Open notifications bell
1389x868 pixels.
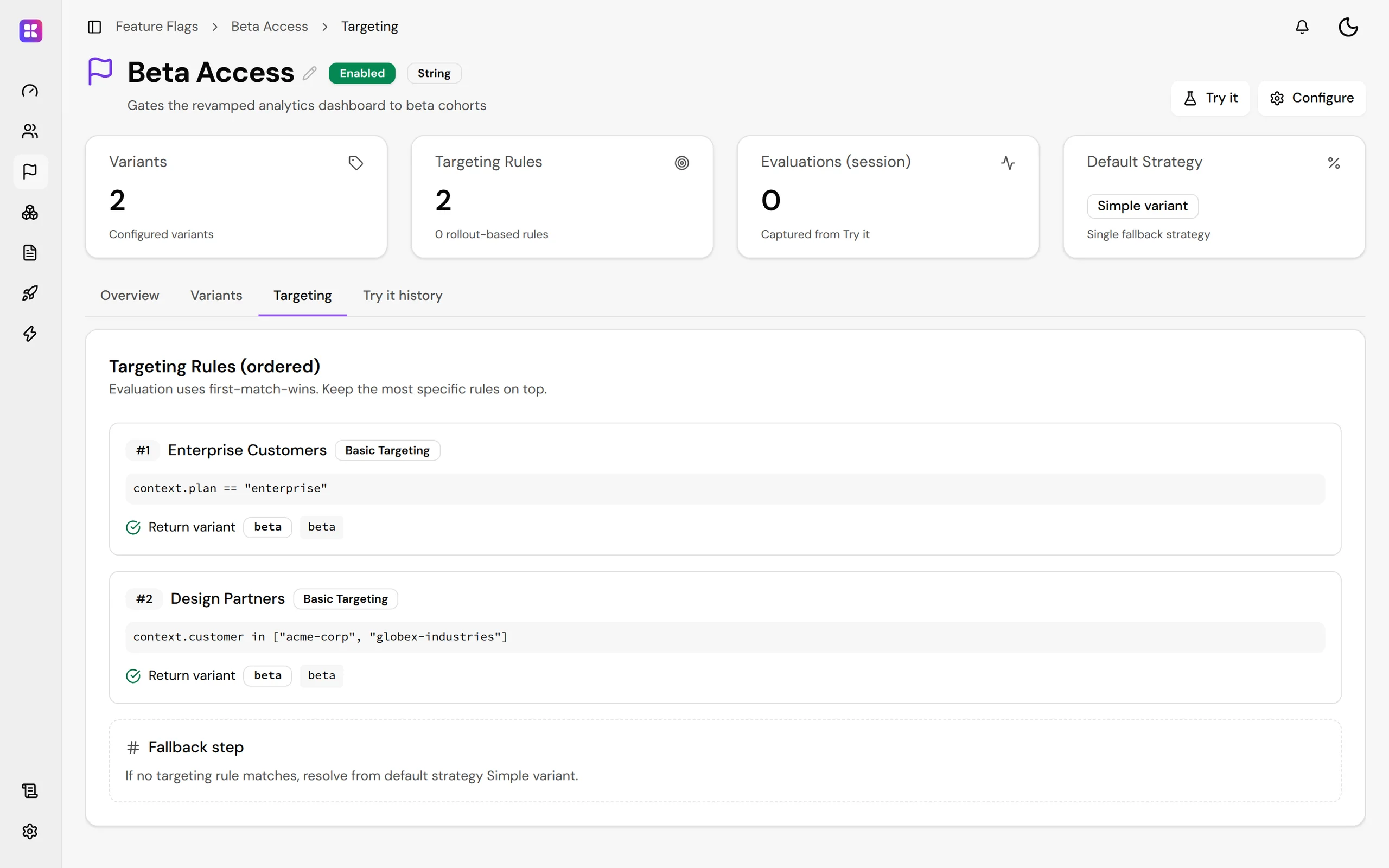[1302, 27]
